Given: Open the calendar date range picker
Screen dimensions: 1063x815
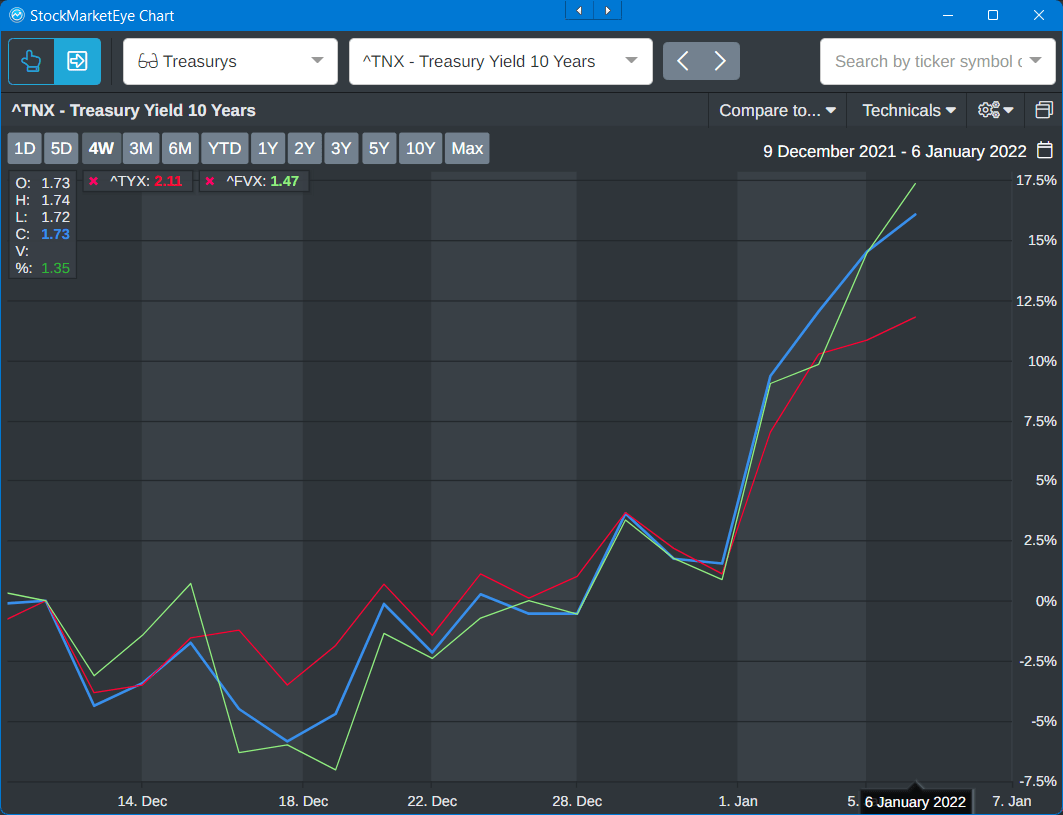Looking at the screenshot, I should tap(1044, 151).
